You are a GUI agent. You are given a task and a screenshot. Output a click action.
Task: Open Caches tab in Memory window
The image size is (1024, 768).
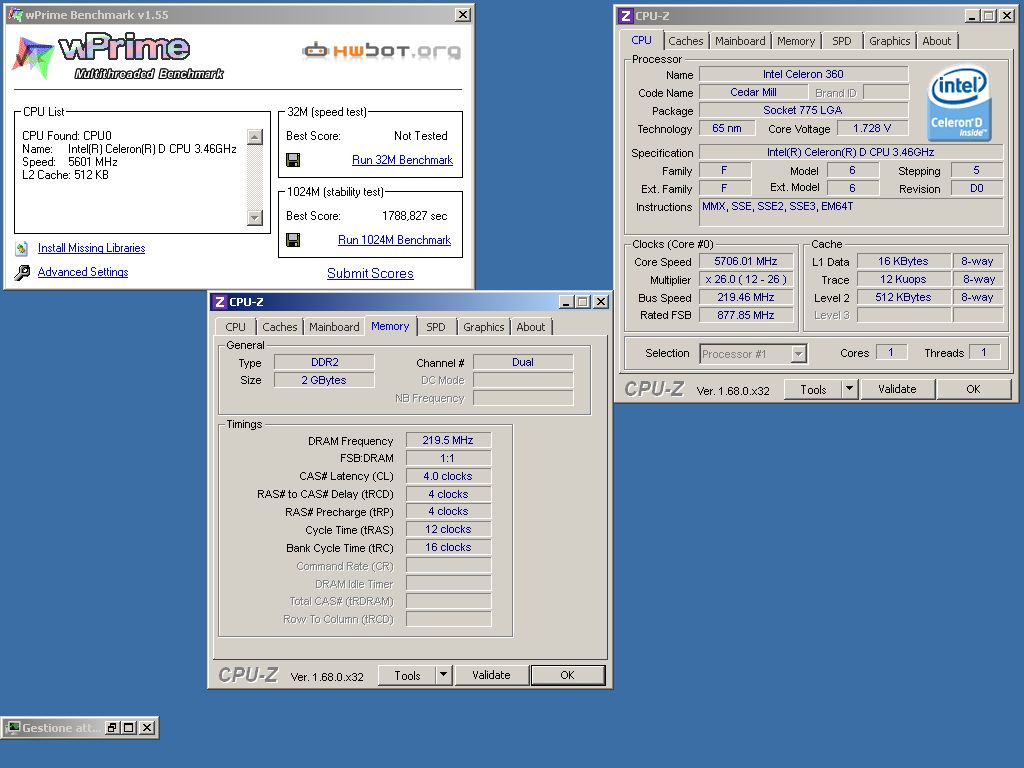(x=280, y=327)
